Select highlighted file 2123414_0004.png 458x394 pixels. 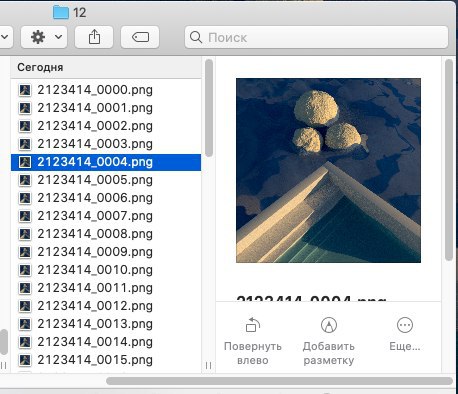pos(106,162)
